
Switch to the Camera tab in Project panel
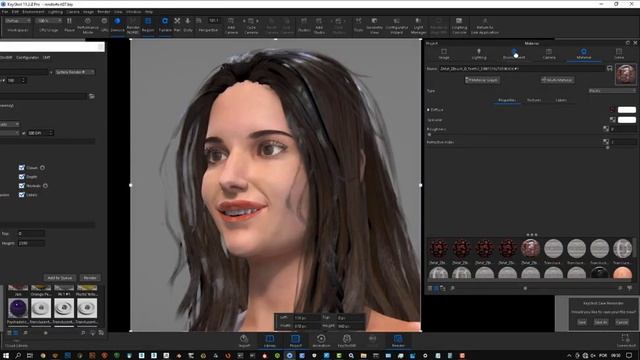(x=549, y=54)
